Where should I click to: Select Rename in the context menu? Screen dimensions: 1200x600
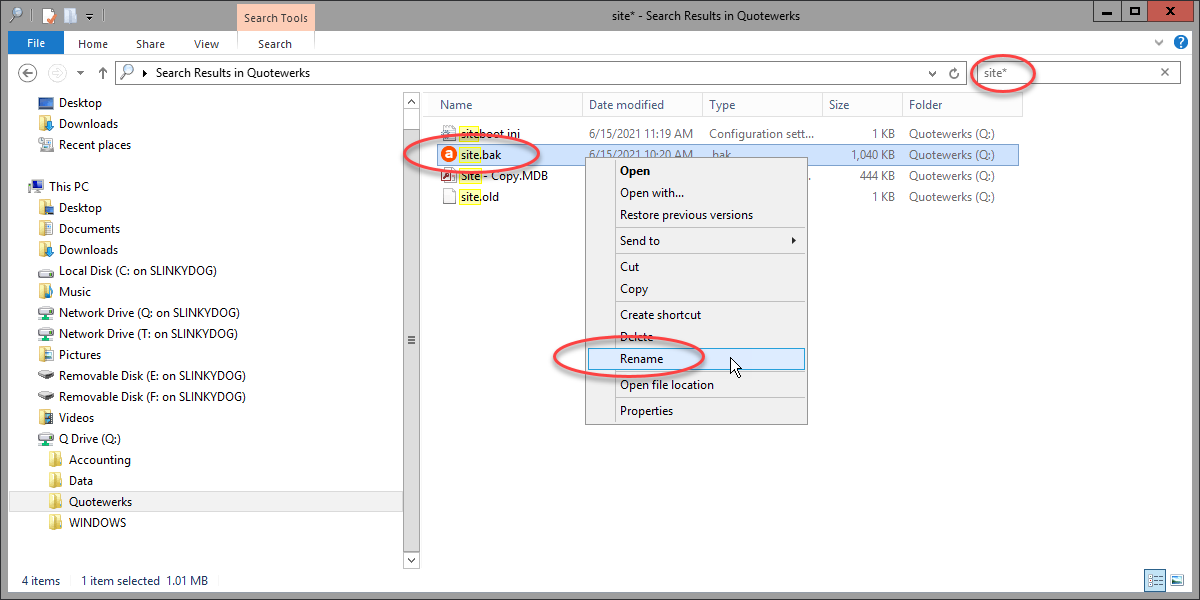point(696,359)
